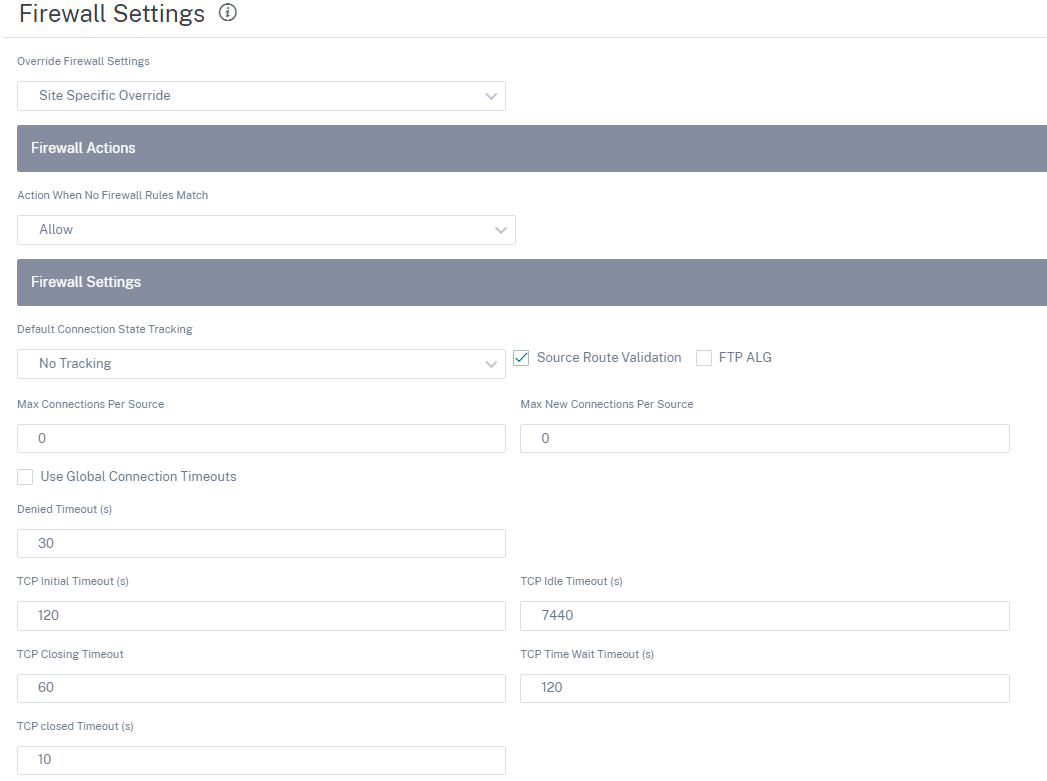This screenshot has height=781, width=1047.
Task: Click the TCP closed Timeout field
Action: 261,760
